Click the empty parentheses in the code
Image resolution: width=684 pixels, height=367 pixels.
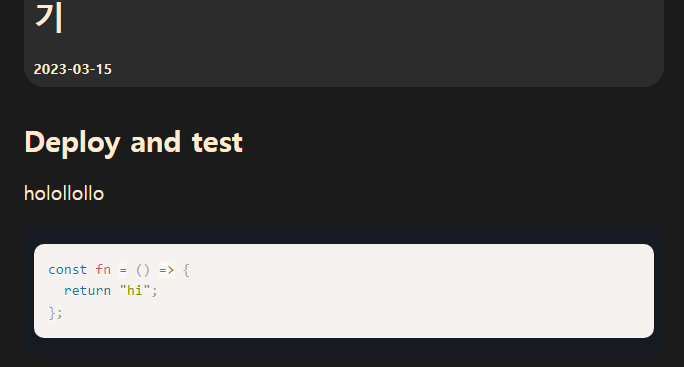pos(143,270)
